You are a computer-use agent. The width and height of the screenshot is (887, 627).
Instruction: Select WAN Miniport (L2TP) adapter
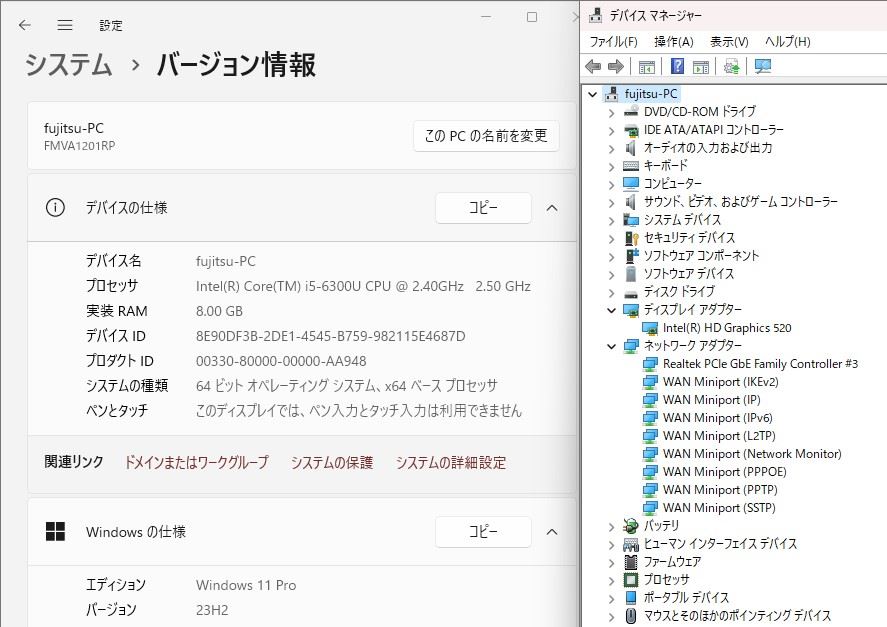(720, 436)
